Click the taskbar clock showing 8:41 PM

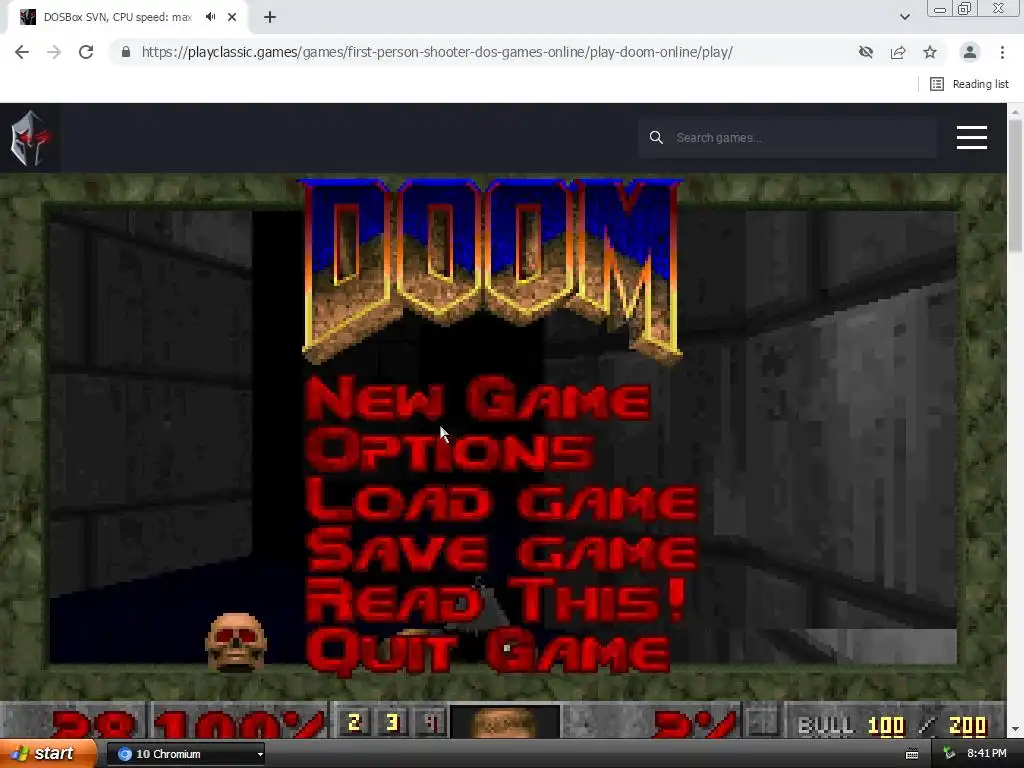point(986,754)
